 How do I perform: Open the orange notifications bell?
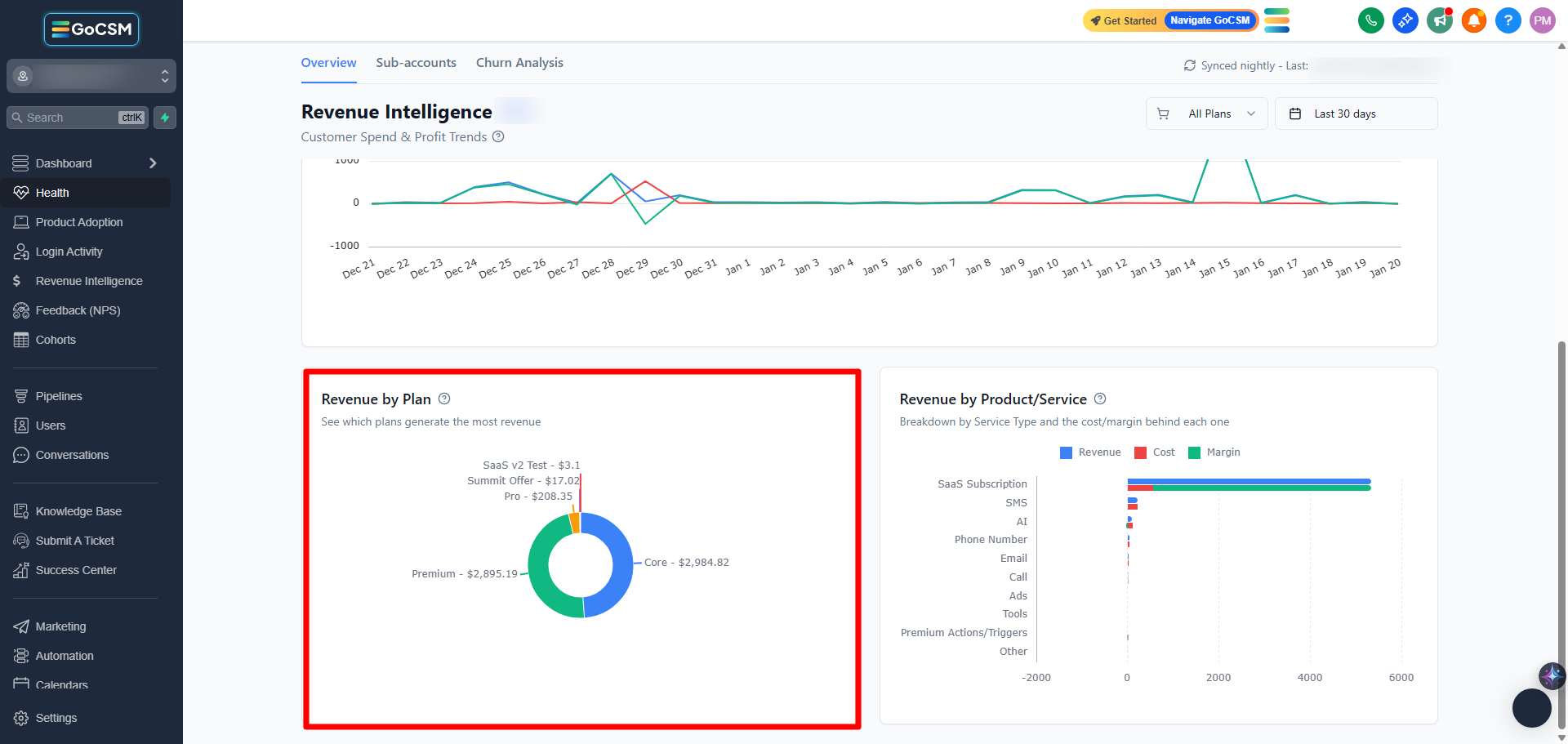pos(1473,20)
